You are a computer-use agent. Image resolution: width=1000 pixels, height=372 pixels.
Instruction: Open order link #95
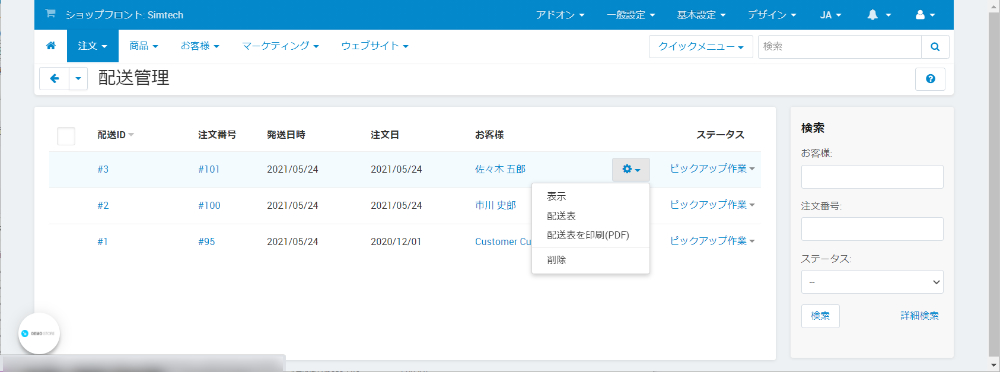[x=207, y=241]
